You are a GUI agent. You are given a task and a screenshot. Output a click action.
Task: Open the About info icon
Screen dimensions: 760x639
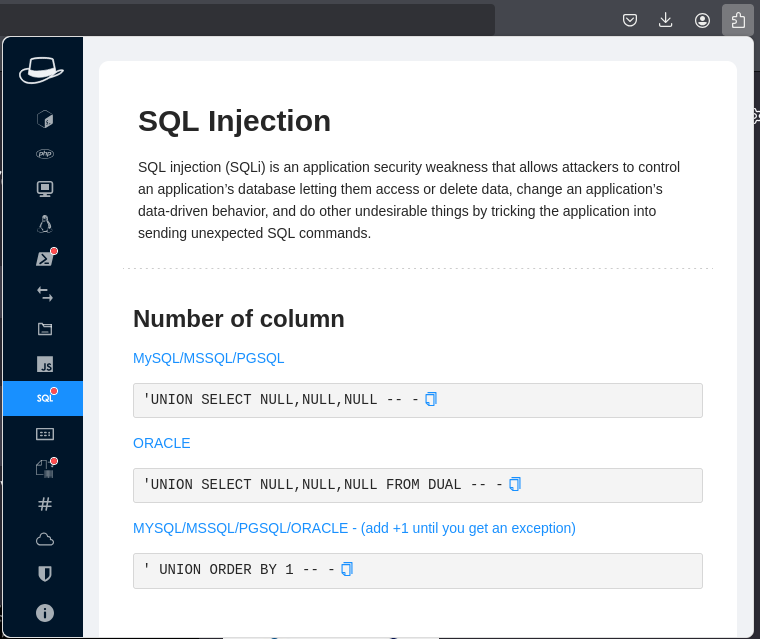click(x=45, y=613)
